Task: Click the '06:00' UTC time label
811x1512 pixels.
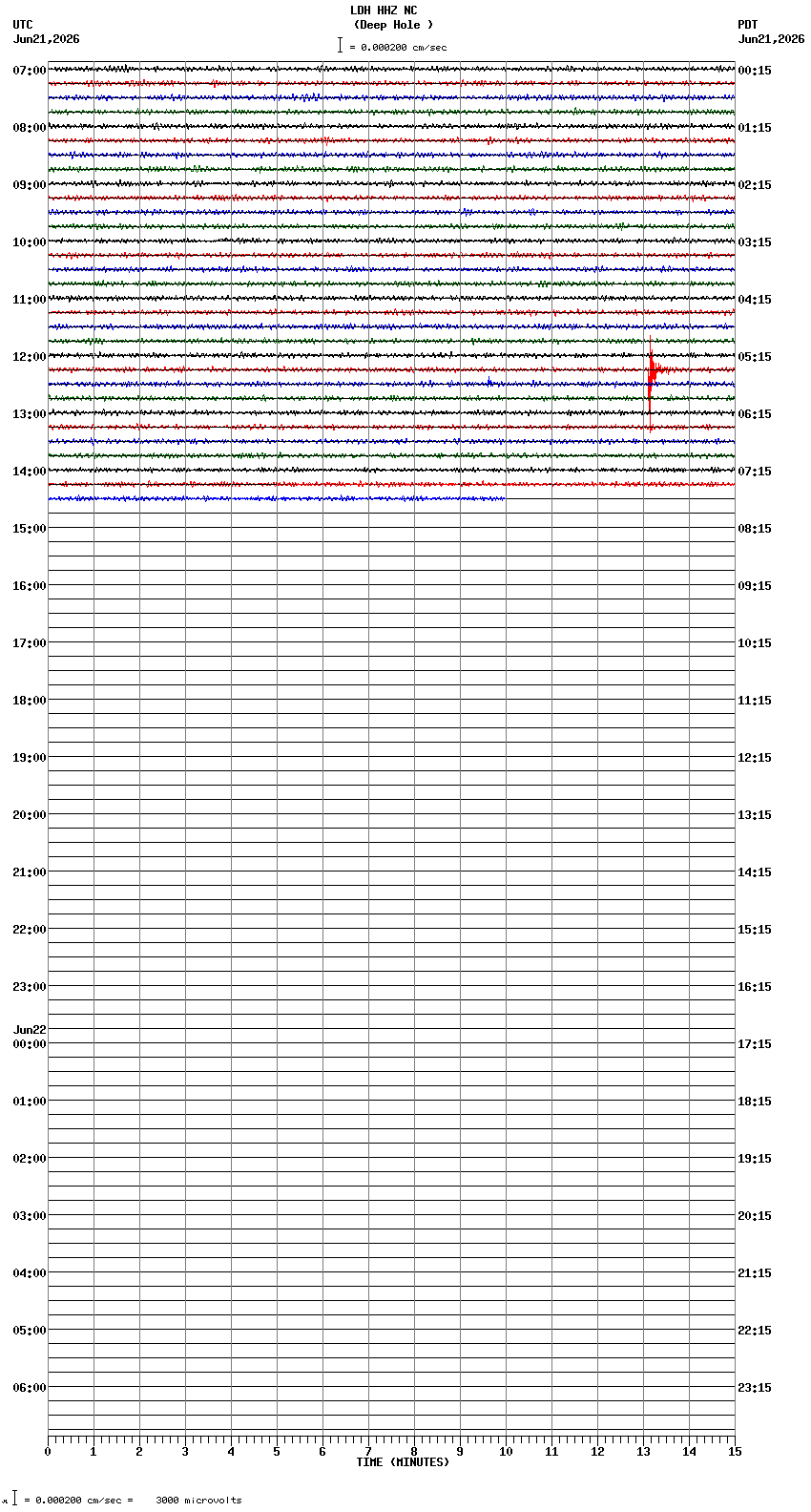Action: (30, 1388)
